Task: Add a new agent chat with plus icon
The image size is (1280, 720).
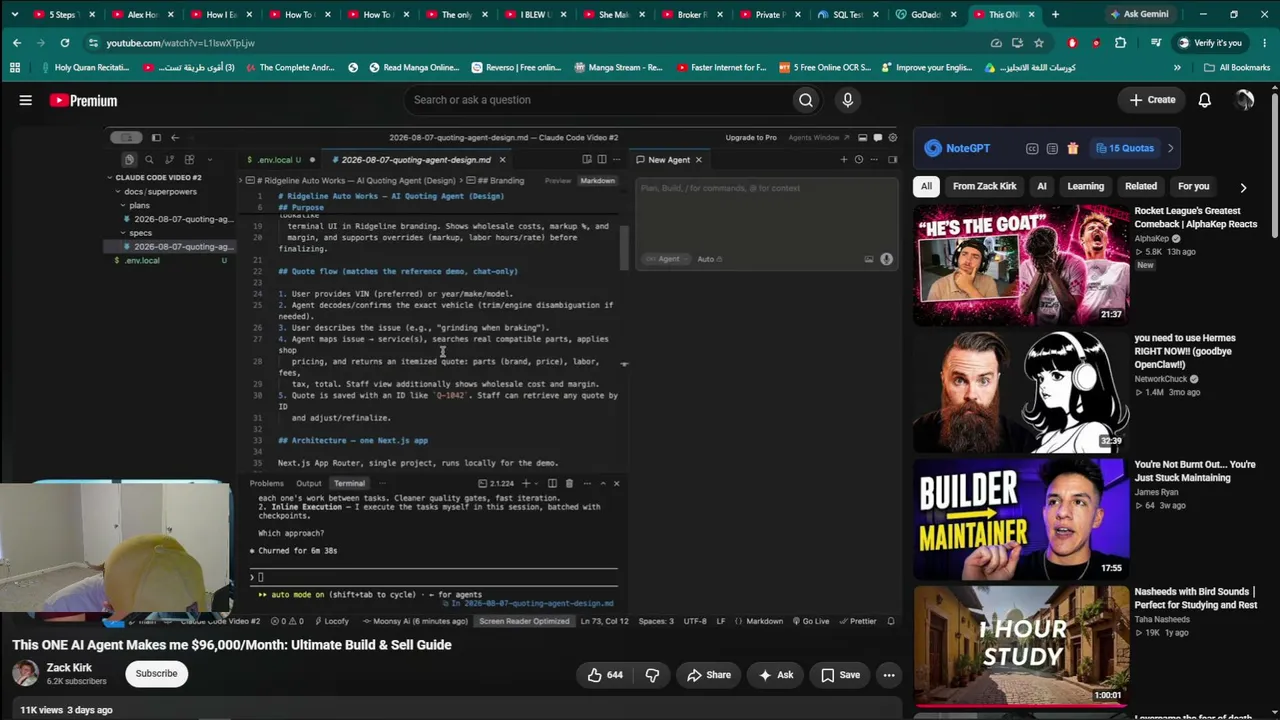Action: tap(844, 160)
